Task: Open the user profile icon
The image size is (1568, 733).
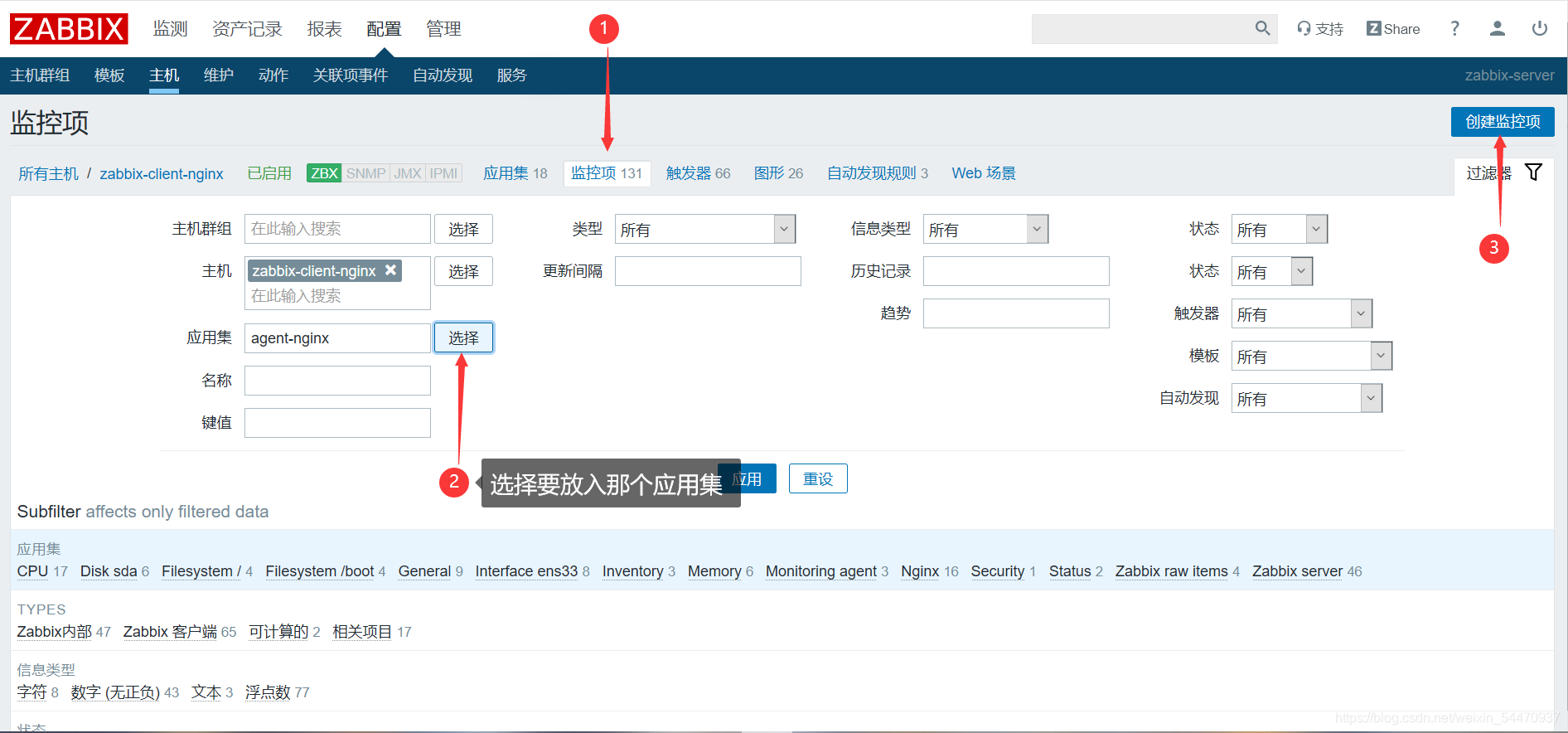Action: click(1497, 29)
